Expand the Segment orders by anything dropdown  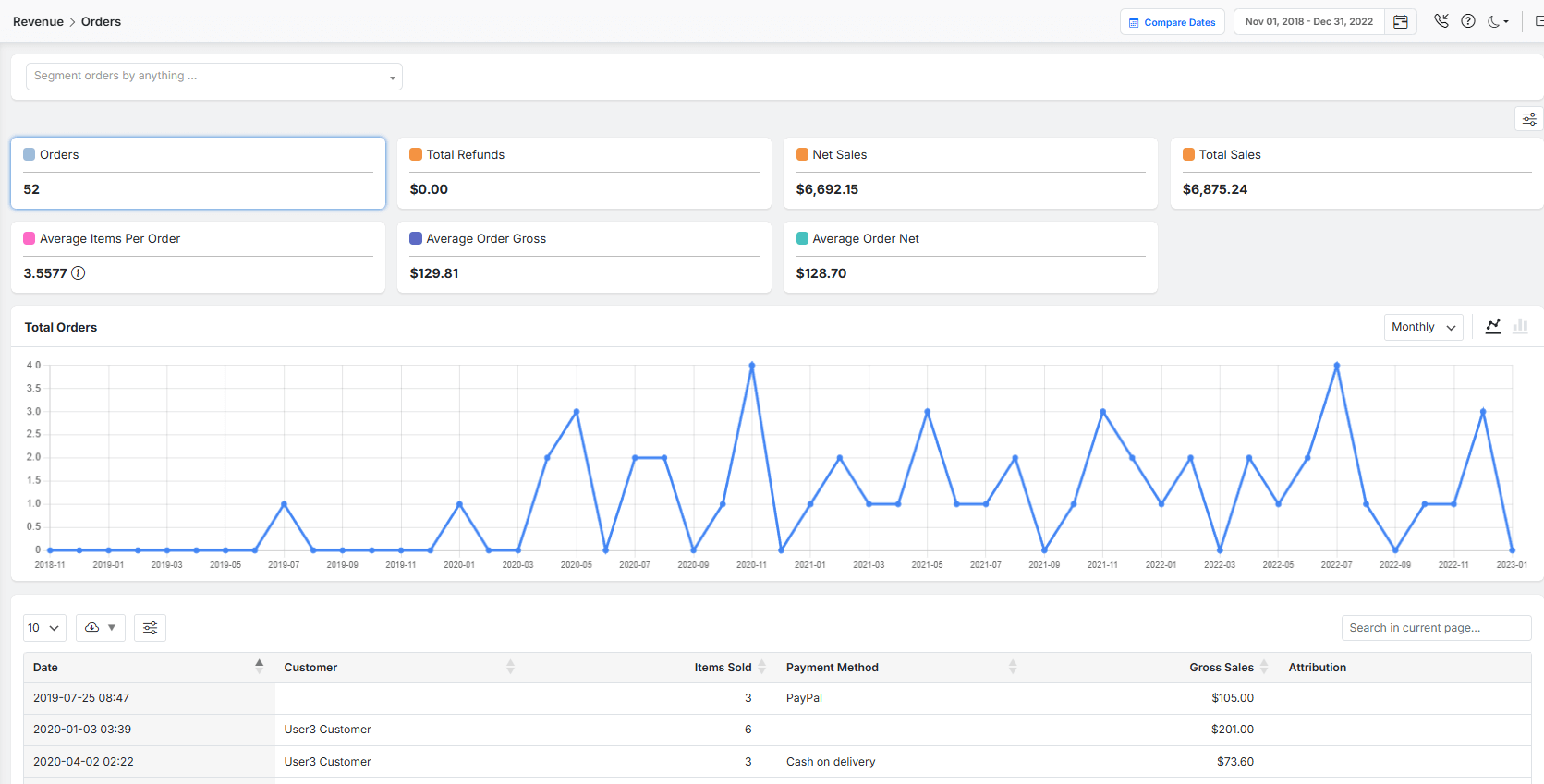point(213,77)
